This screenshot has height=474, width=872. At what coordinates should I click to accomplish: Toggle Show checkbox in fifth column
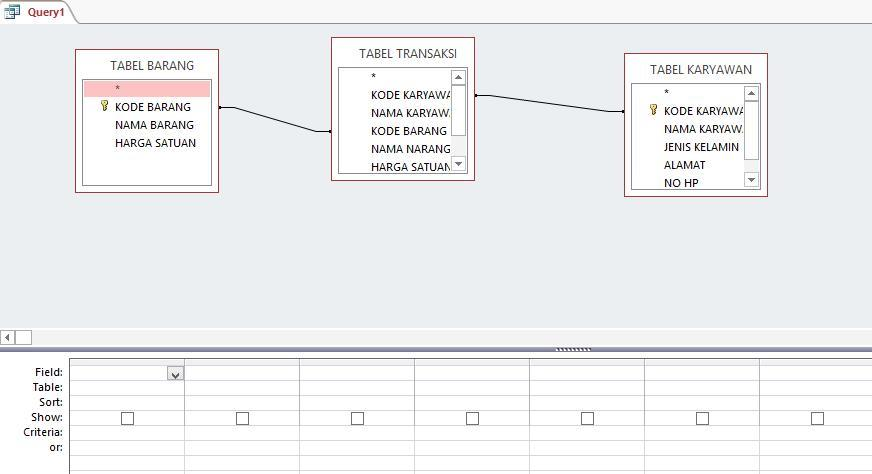click(x=587, y=418)
